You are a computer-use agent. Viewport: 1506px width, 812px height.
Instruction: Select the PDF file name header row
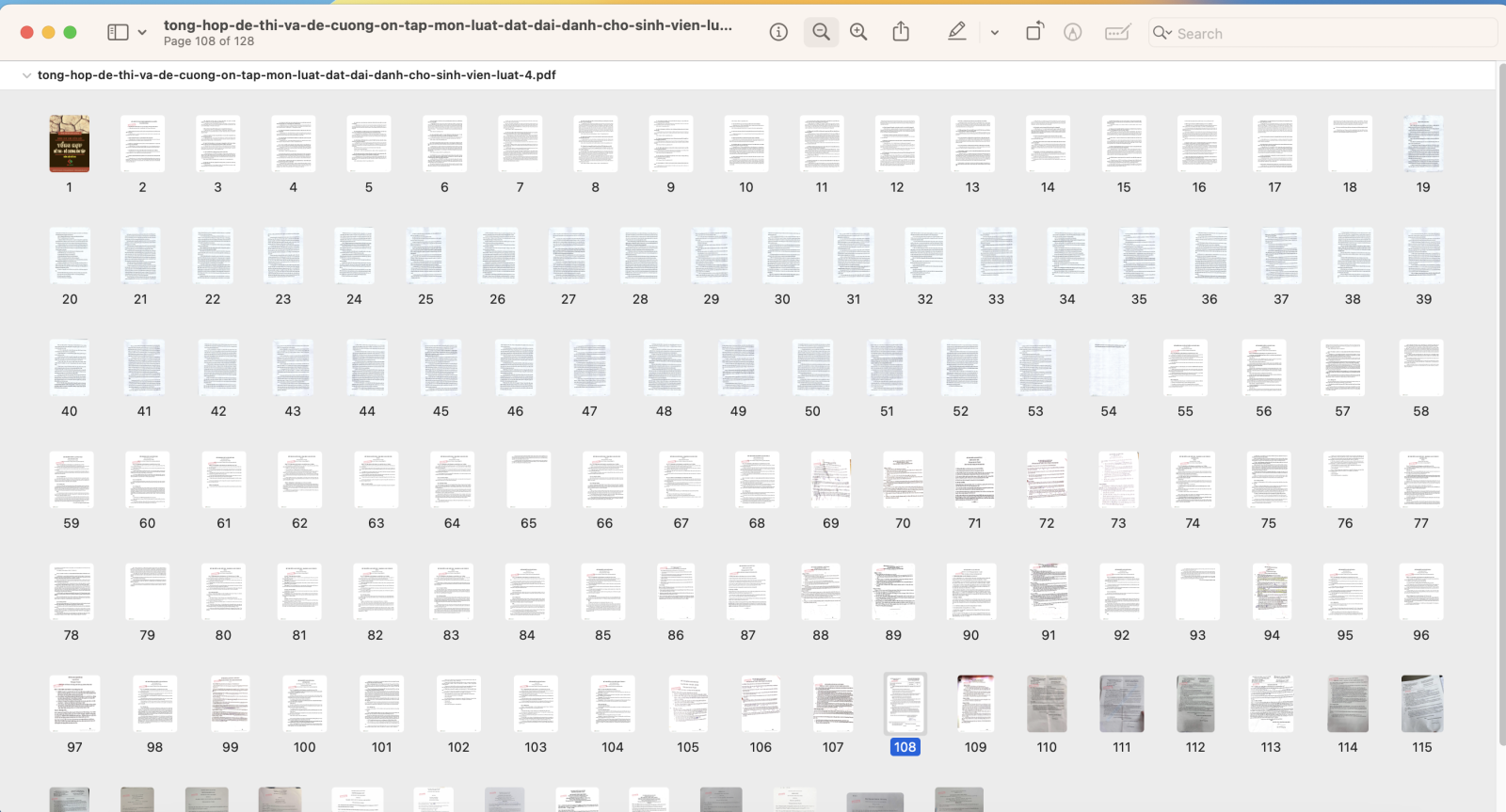[747, 75]
